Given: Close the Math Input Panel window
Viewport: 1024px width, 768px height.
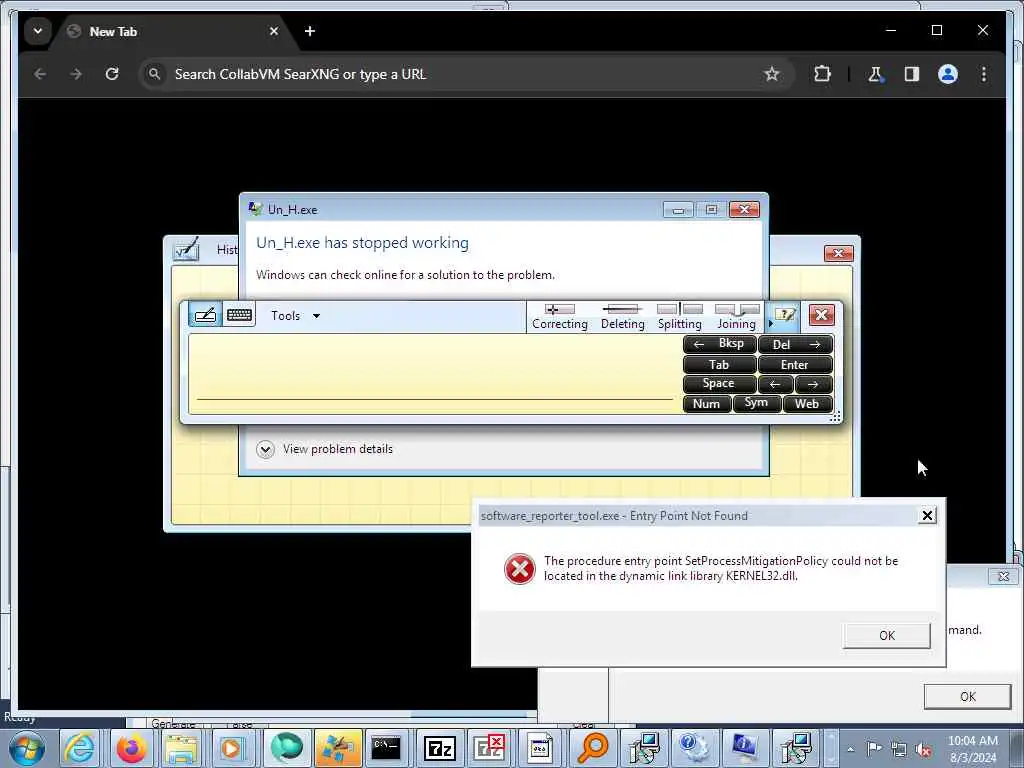Looking at the screenshot, I should [839, 253].
